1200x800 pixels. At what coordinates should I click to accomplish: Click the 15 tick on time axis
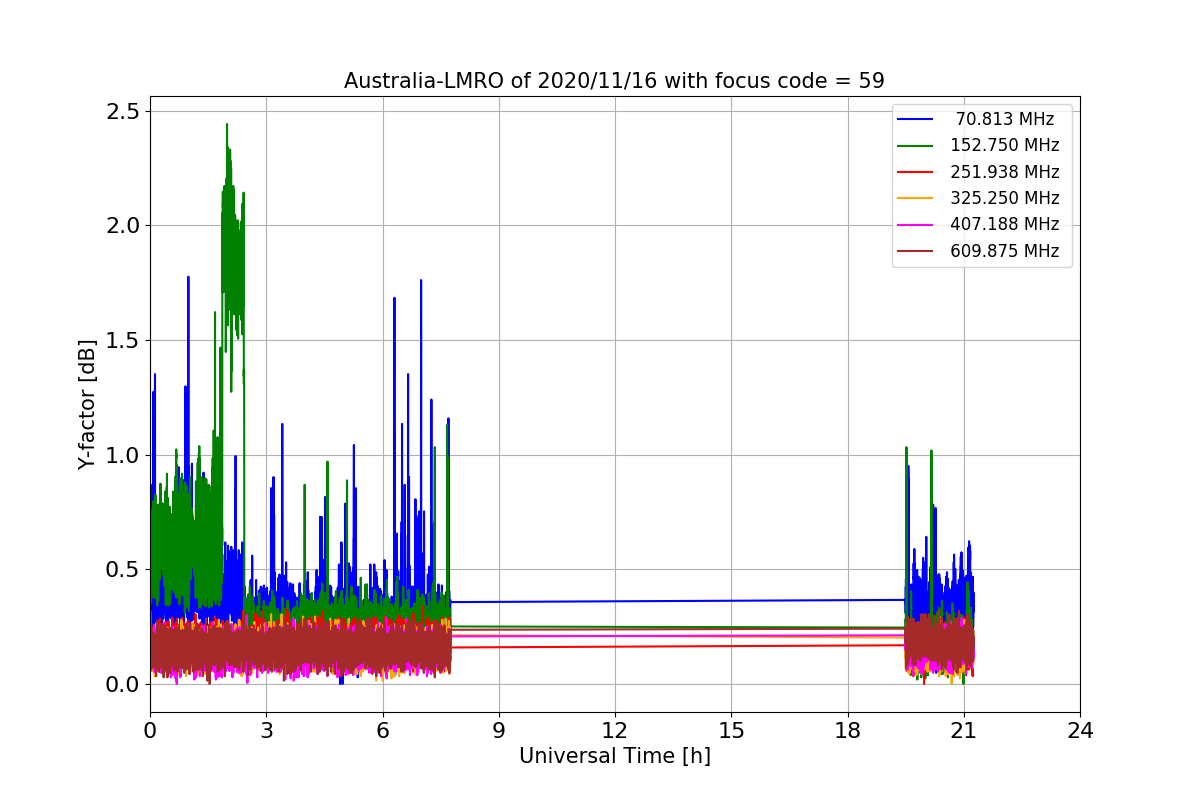(731, 731)
